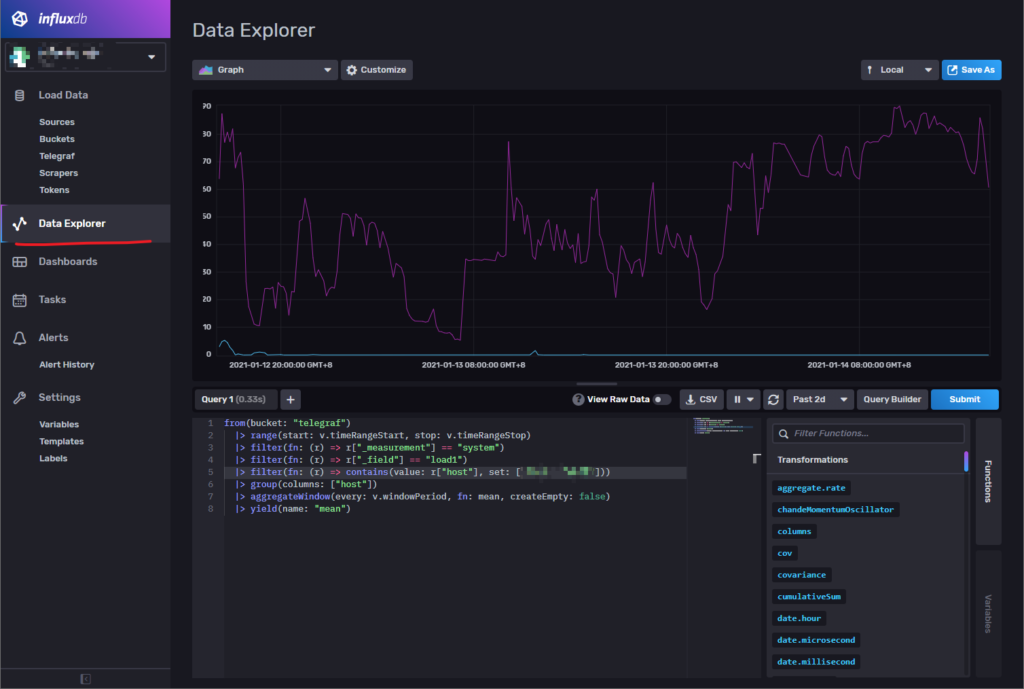Click the Dashboards grid icon

click(x=20, y=261)
